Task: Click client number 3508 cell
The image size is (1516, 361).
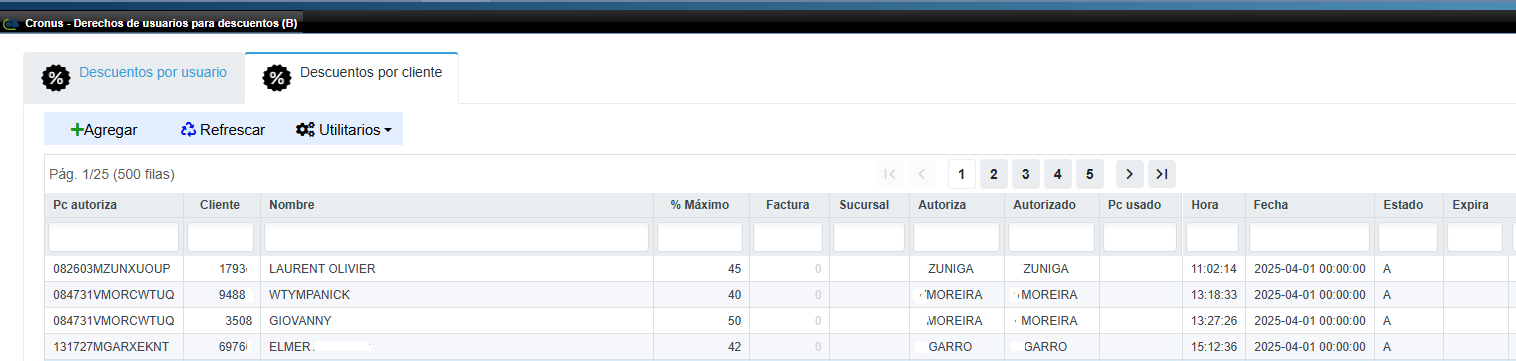Action: tap(221, 321)
